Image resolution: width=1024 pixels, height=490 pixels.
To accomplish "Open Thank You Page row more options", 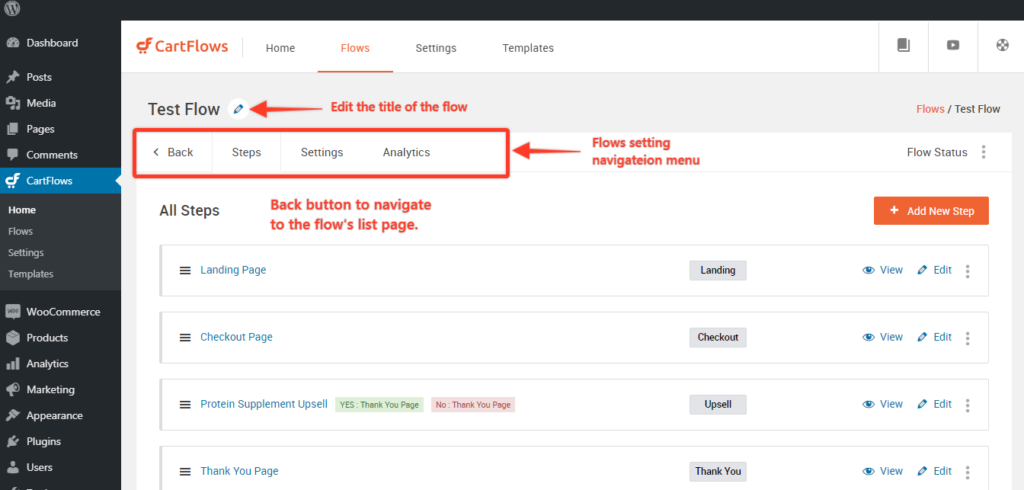I will 967,472.
